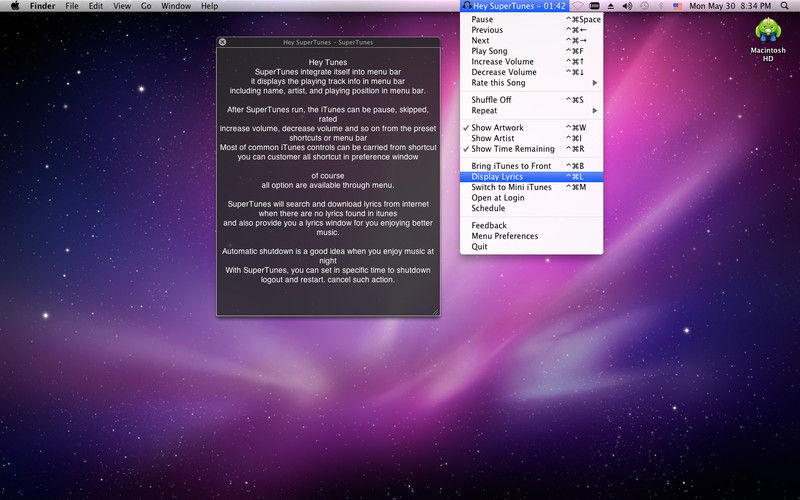
Task: Choose Previous track menu item
Action: point(531,30)
